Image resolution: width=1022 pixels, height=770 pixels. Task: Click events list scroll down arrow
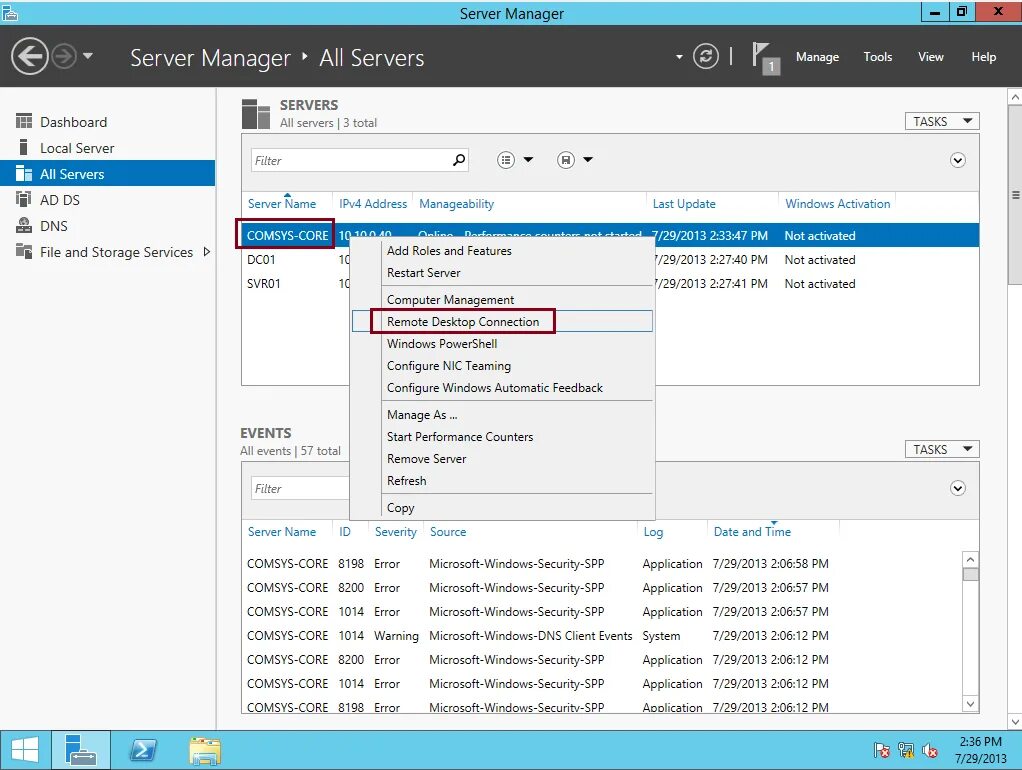click(971, 704)
